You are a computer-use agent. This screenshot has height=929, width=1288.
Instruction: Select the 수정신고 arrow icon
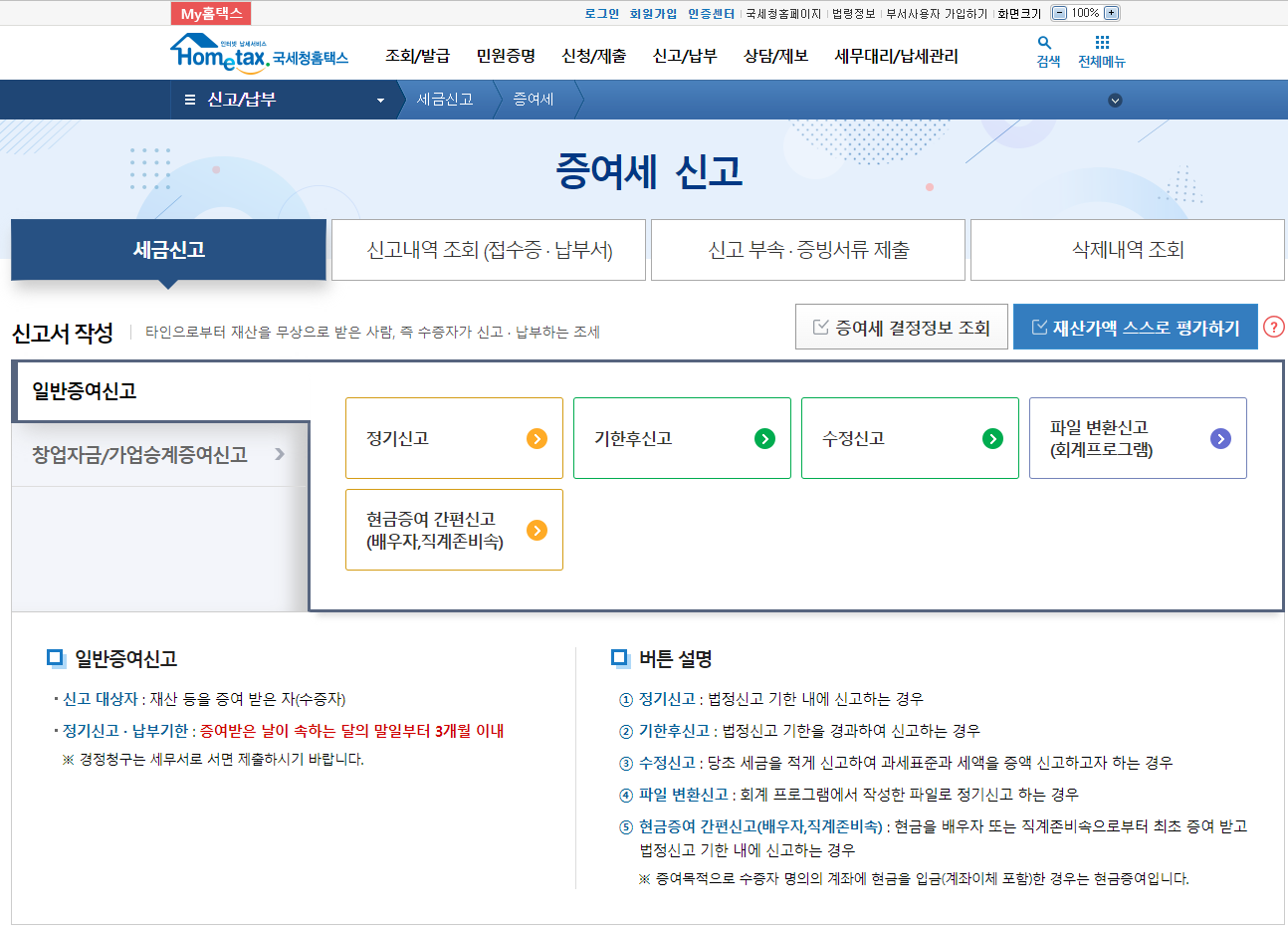(993, 438)
